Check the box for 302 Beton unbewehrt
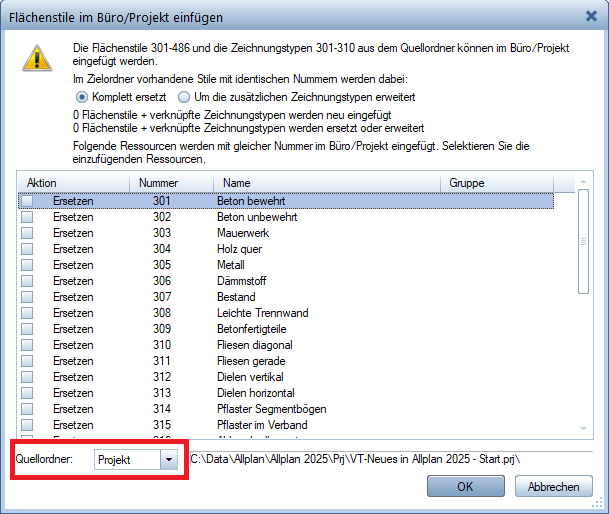Image resolution: width=609 pixels, height=514 pixels. 27,217
